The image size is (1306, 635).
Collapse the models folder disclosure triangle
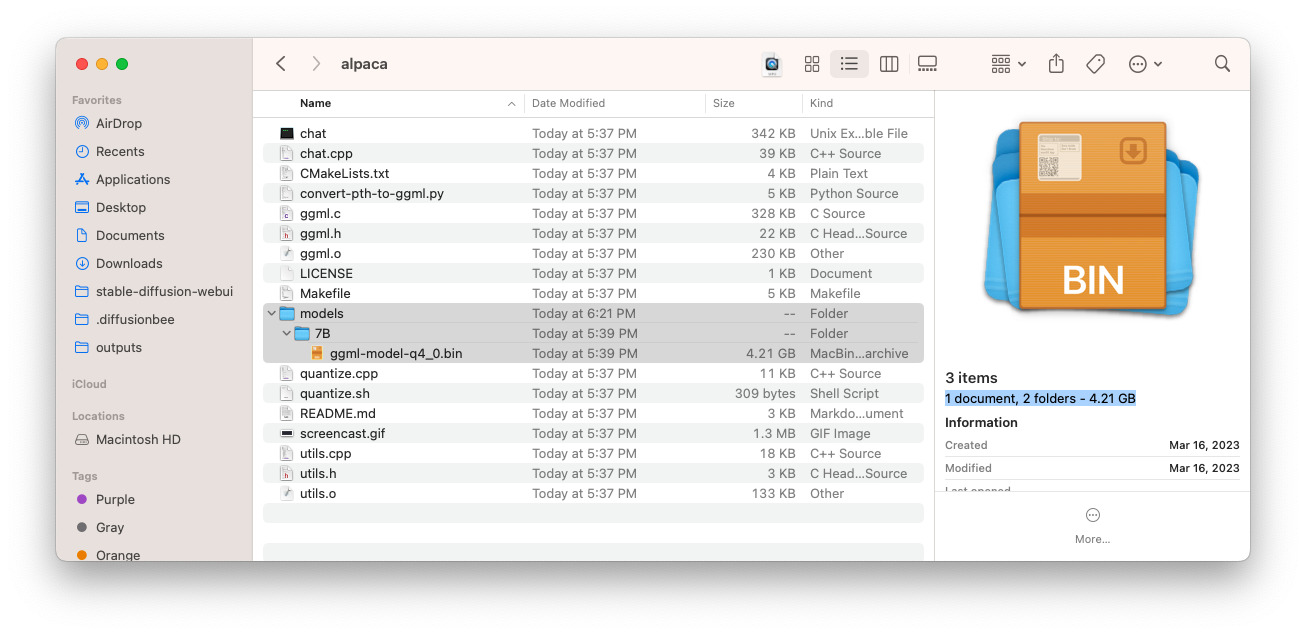(272, 314)
